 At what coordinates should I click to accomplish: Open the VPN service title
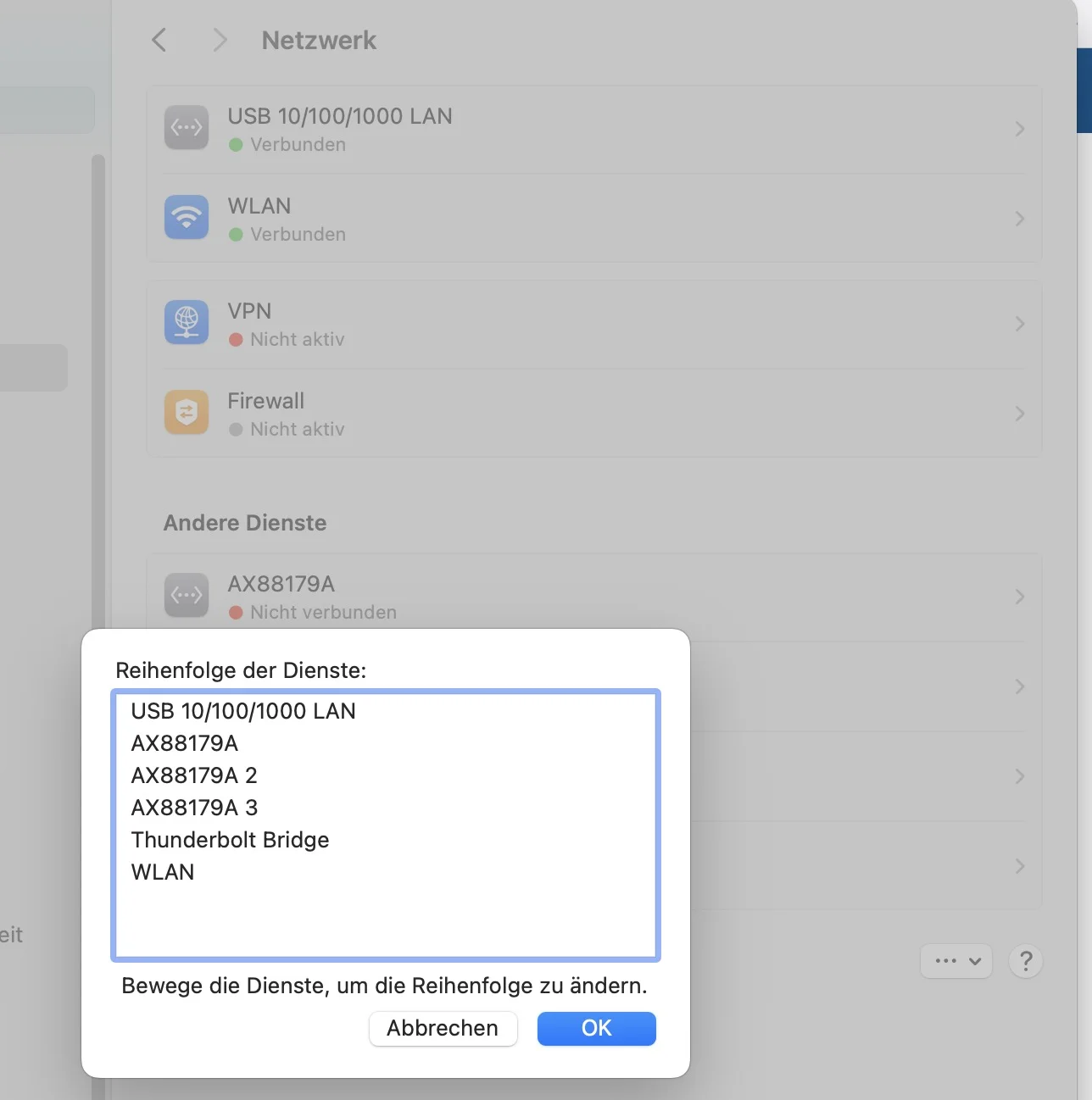(x=249, y=311)
